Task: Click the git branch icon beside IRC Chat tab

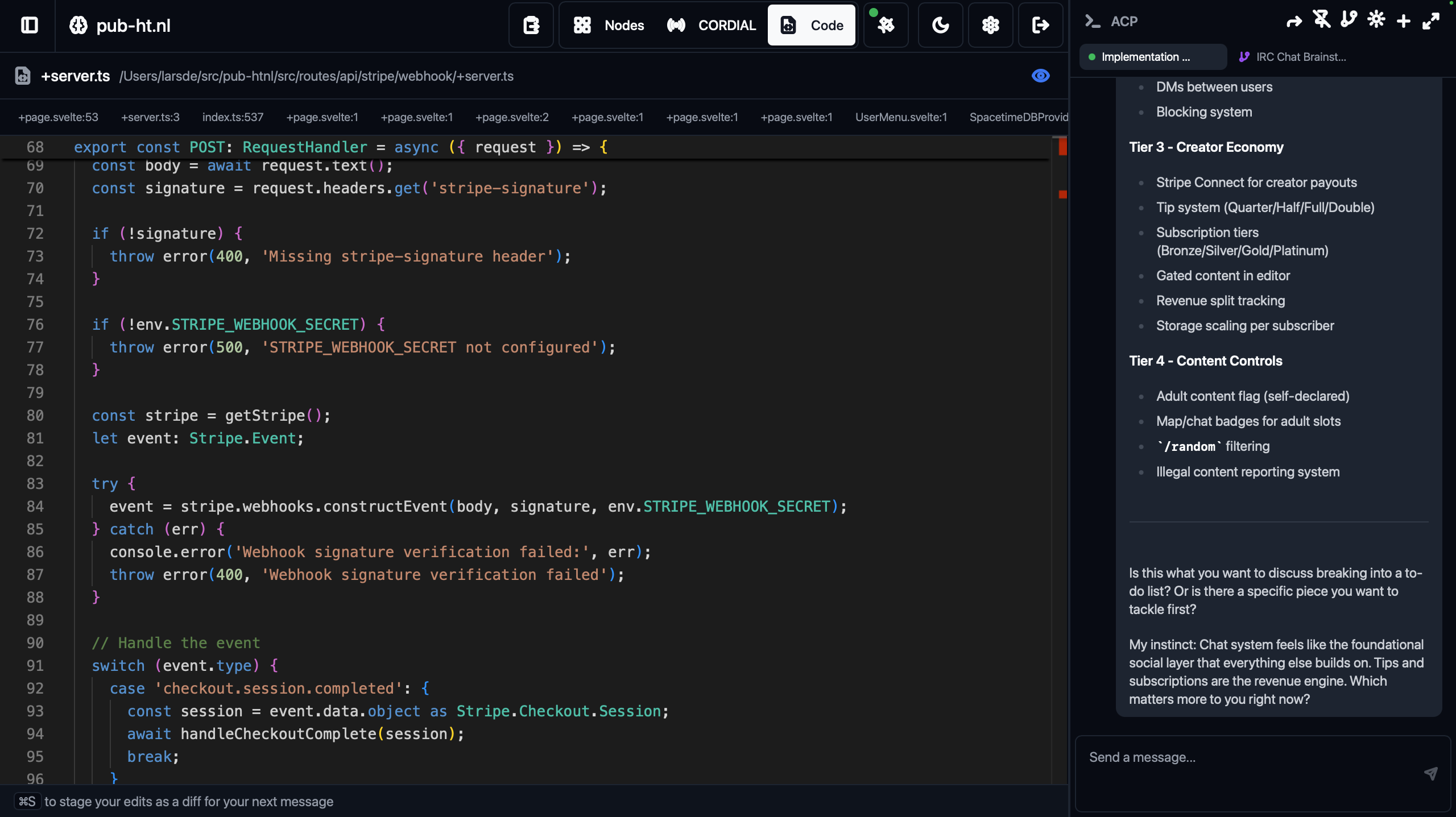Action: tap(1244, 56)
